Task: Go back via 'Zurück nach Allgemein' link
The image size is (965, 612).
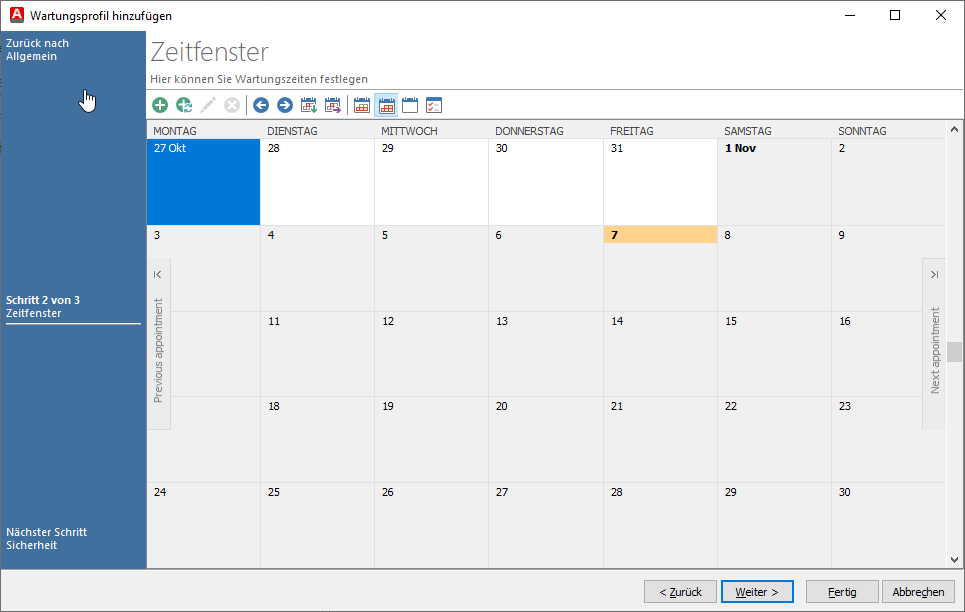Action: pyautogui.click(x=38, y=50)
